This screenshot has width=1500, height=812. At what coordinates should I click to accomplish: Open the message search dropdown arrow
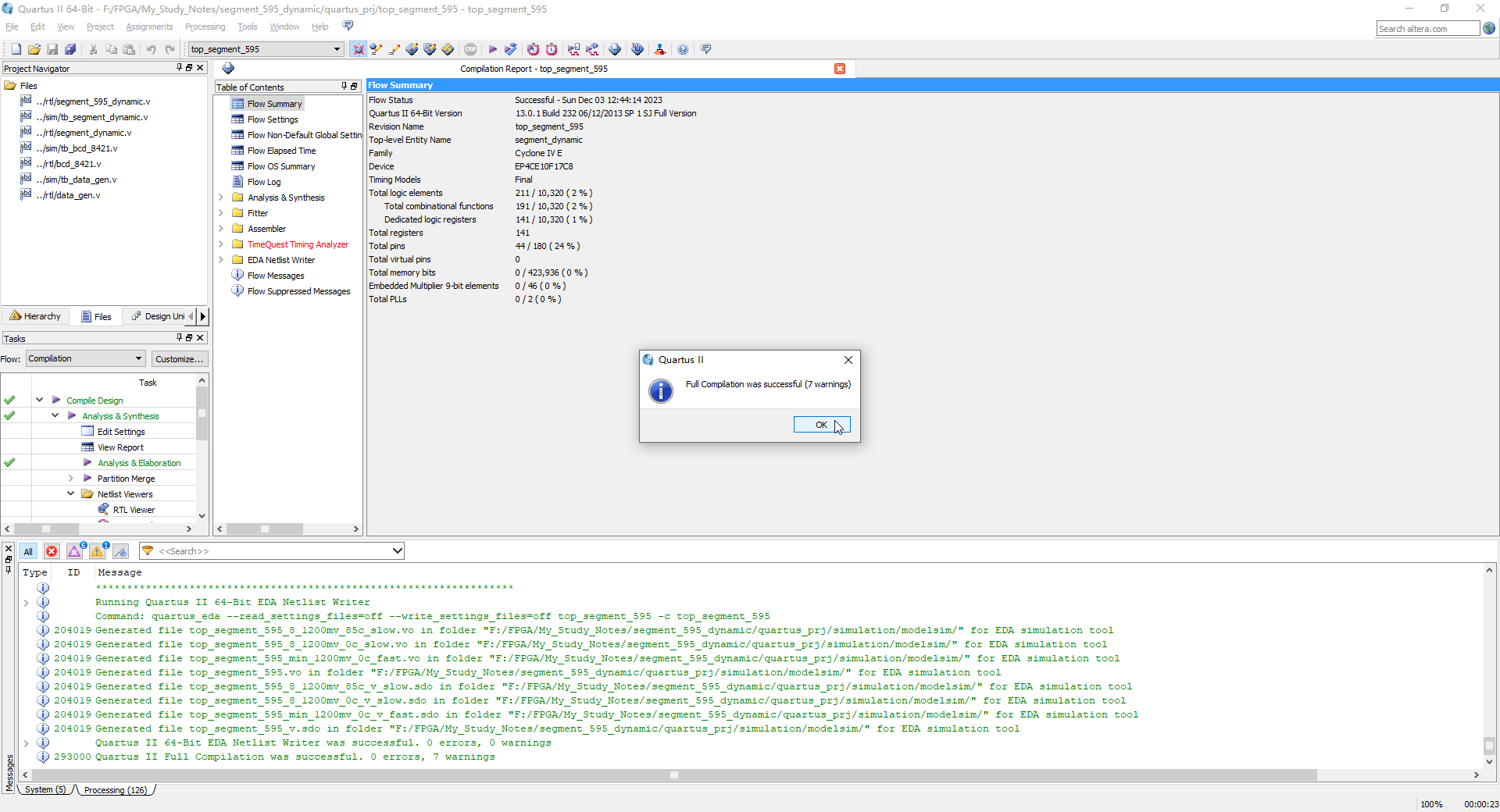tap(397, 551)
